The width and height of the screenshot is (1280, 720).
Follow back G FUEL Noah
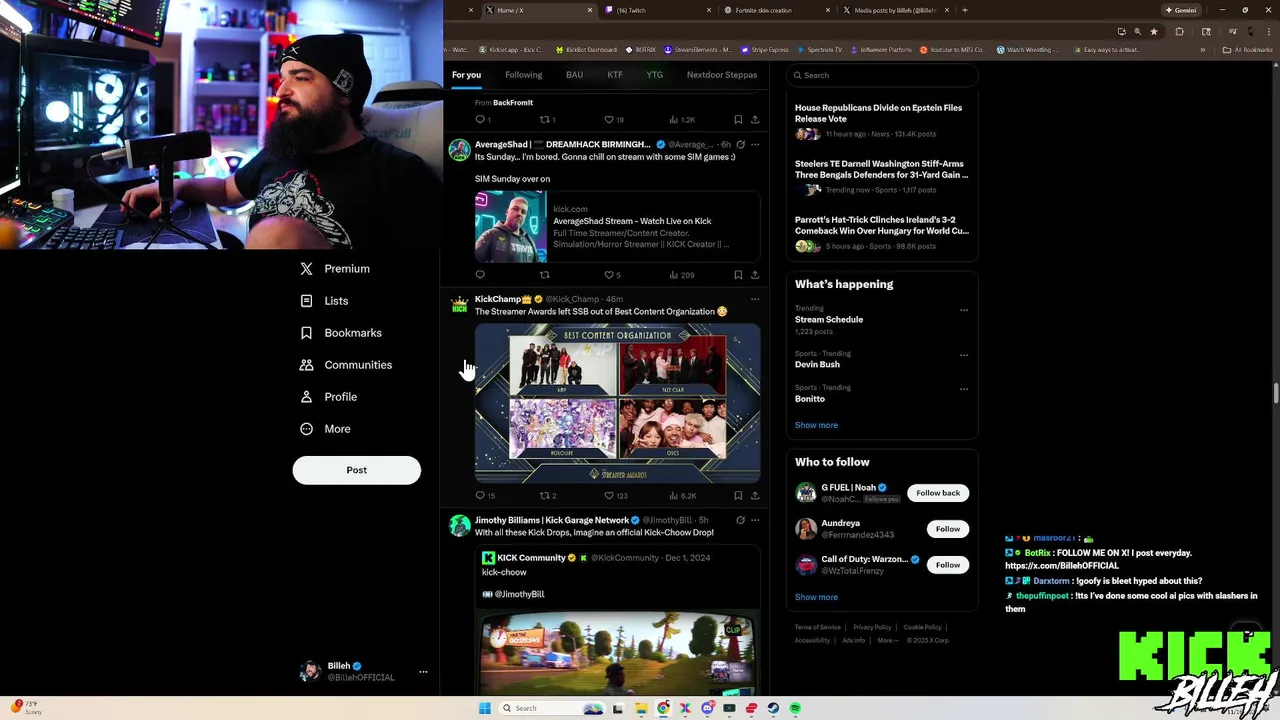click(x=938, y=493)
